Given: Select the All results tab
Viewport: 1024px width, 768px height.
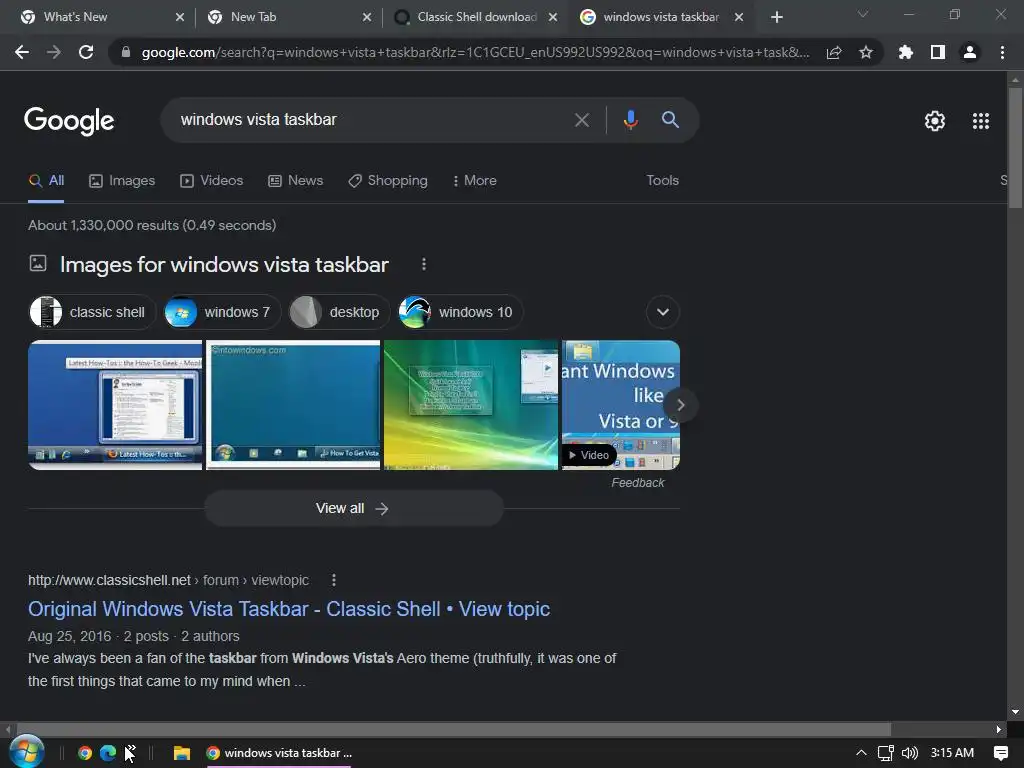Looking at the screenshot, I should [46, 181].
